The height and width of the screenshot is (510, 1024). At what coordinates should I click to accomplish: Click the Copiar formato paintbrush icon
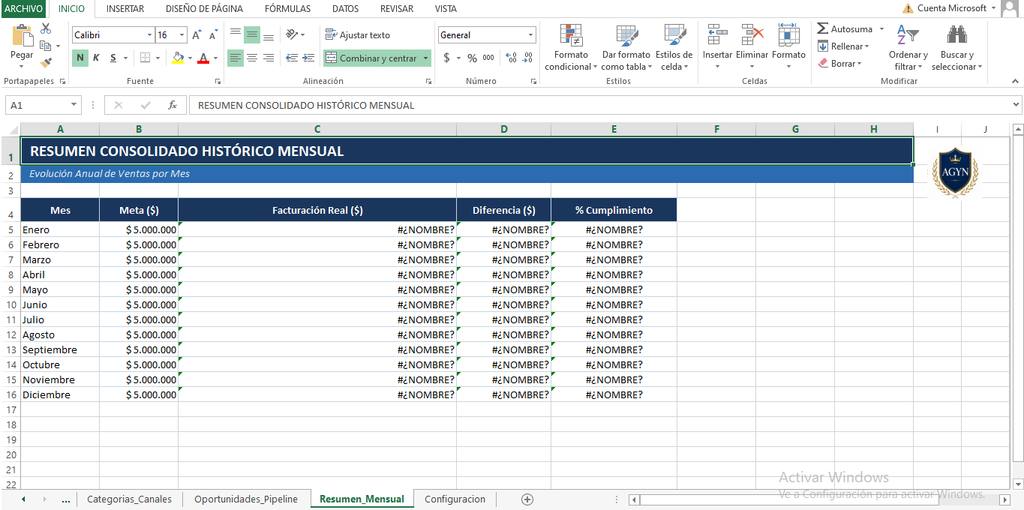coord(46,63)
